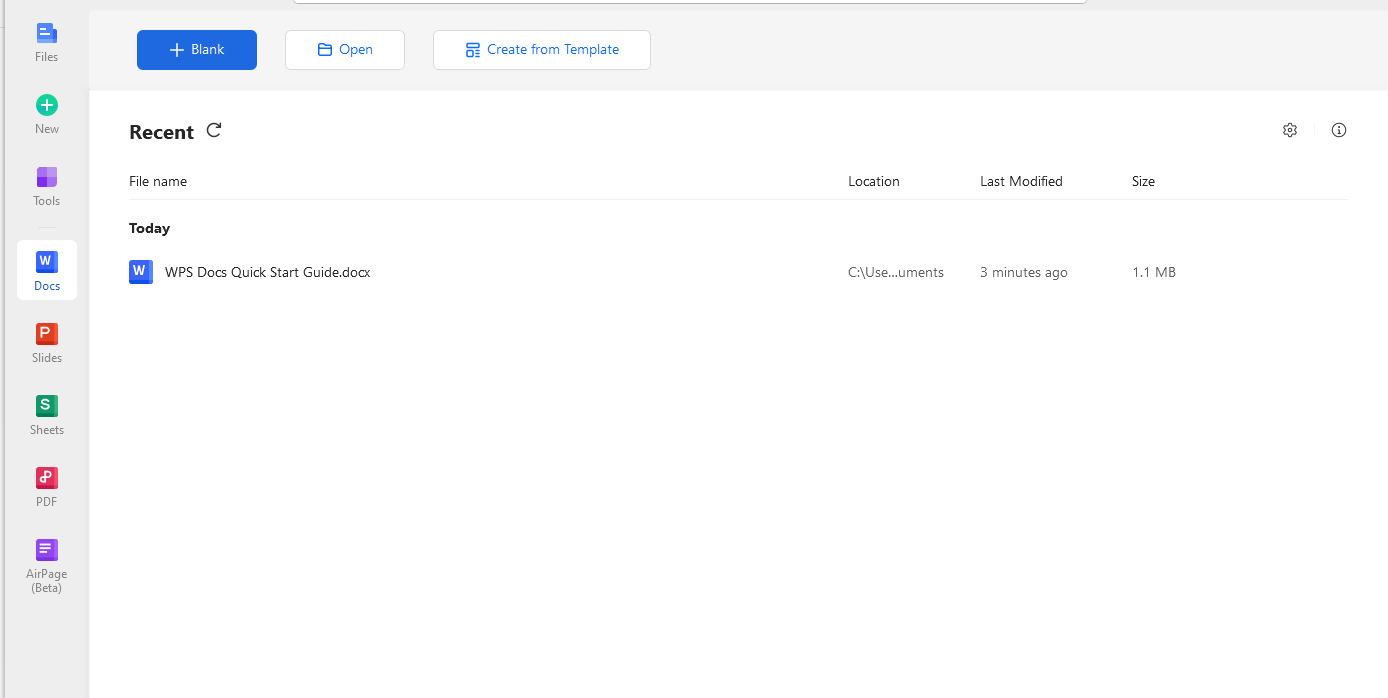Open the PDF section in sidebar
Image resolution: width=1388 pixels, height=698 pixels.
point(47,487)
